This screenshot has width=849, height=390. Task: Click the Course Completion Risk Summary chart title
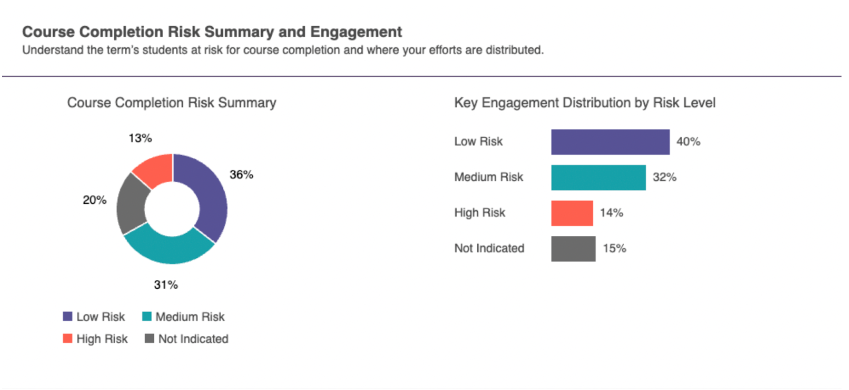tap(172, 102)
